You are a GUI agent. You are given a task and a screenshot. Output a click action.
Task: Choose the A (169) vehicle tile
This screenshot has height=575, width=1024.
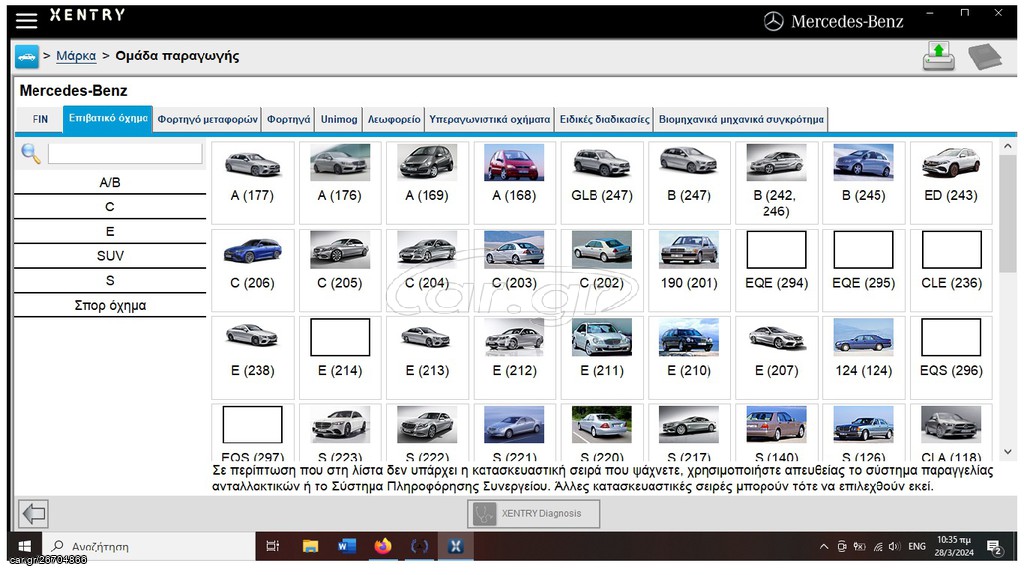[x=427, y=182]
